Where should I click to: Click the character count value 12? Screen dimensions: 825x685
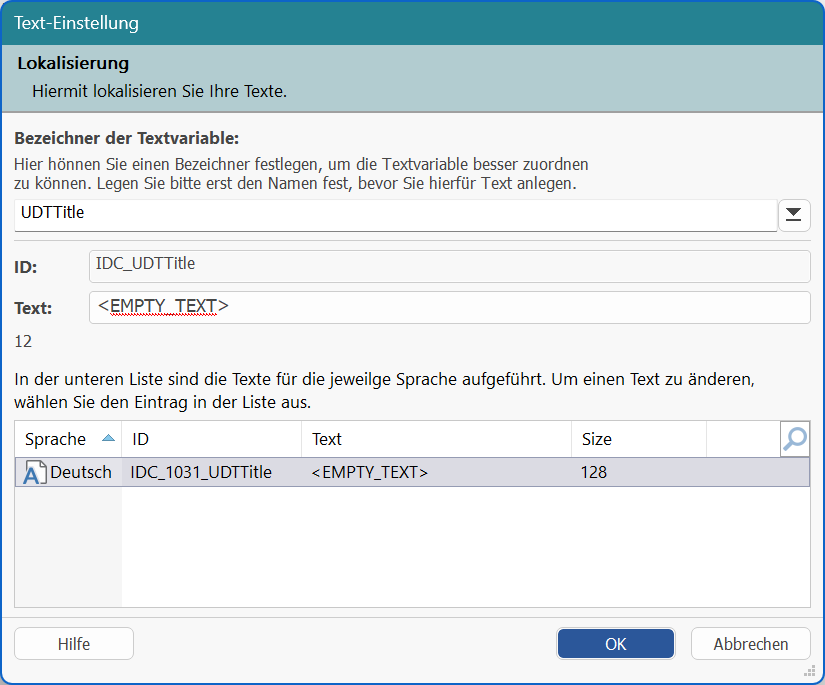(x=23, y=341)
